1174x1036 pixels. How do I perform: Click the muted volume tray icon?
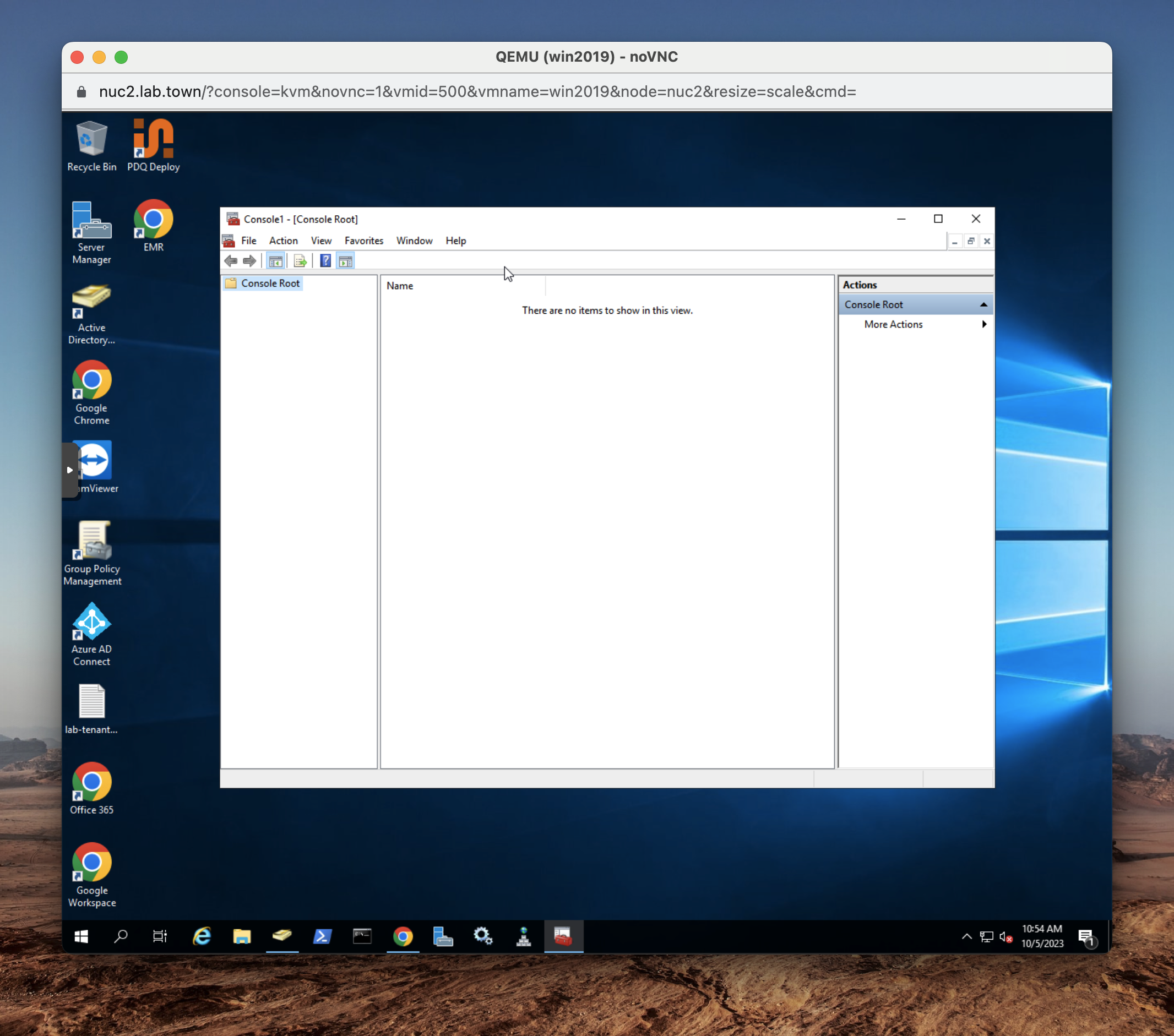tap(1005, 937)
